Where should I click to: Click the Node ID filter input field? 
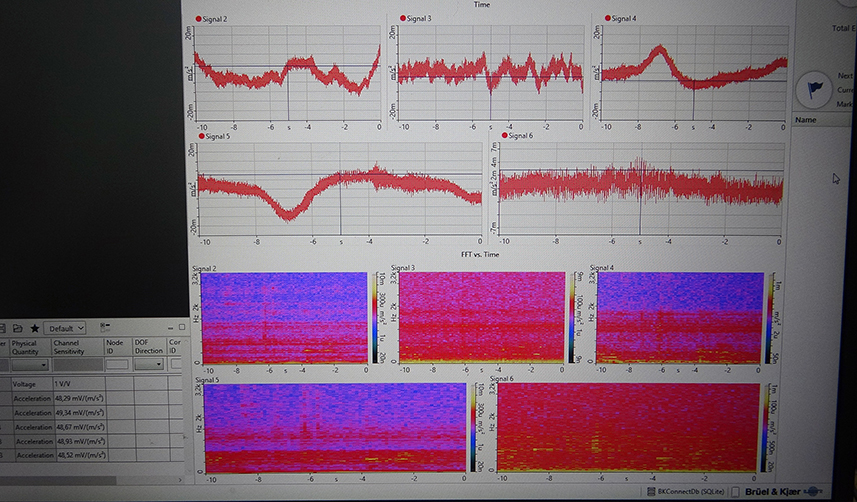click(117, 365)
